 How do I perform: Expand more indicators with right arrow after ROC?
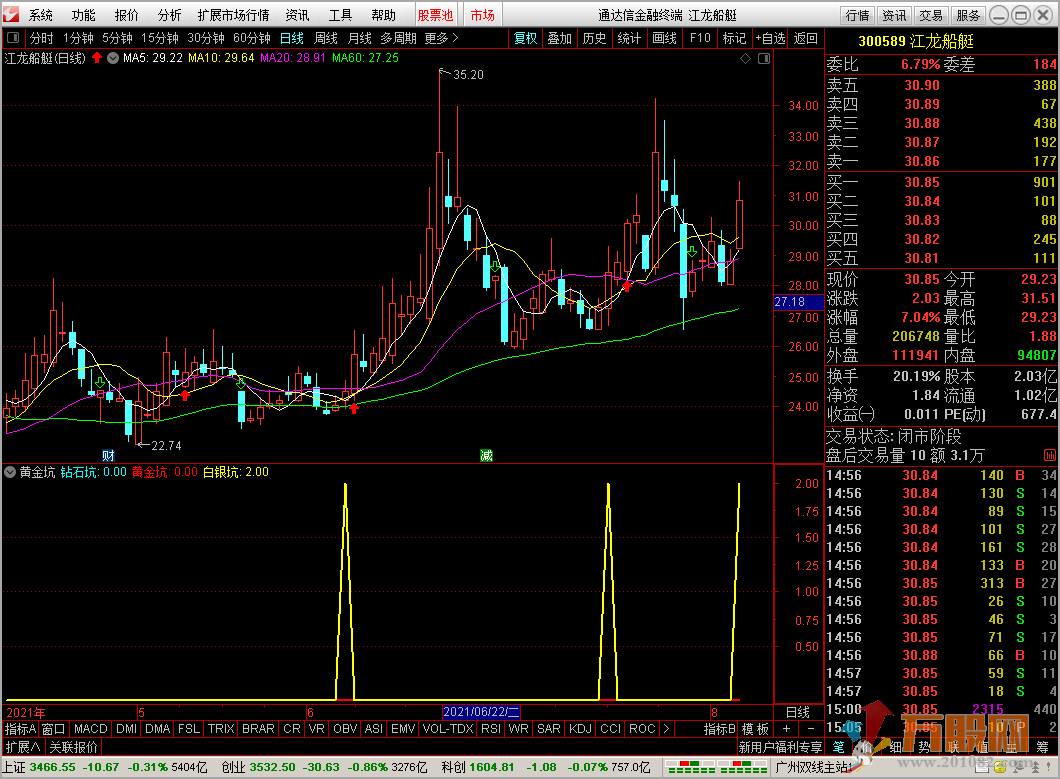[666, 728]
